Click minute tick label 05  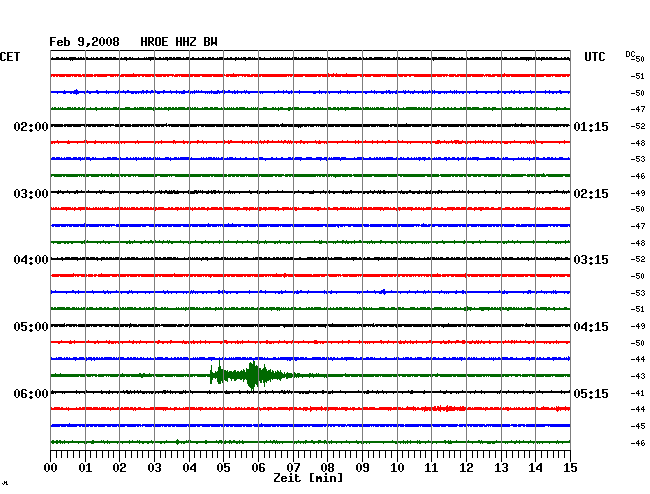[x=223, y=468]
